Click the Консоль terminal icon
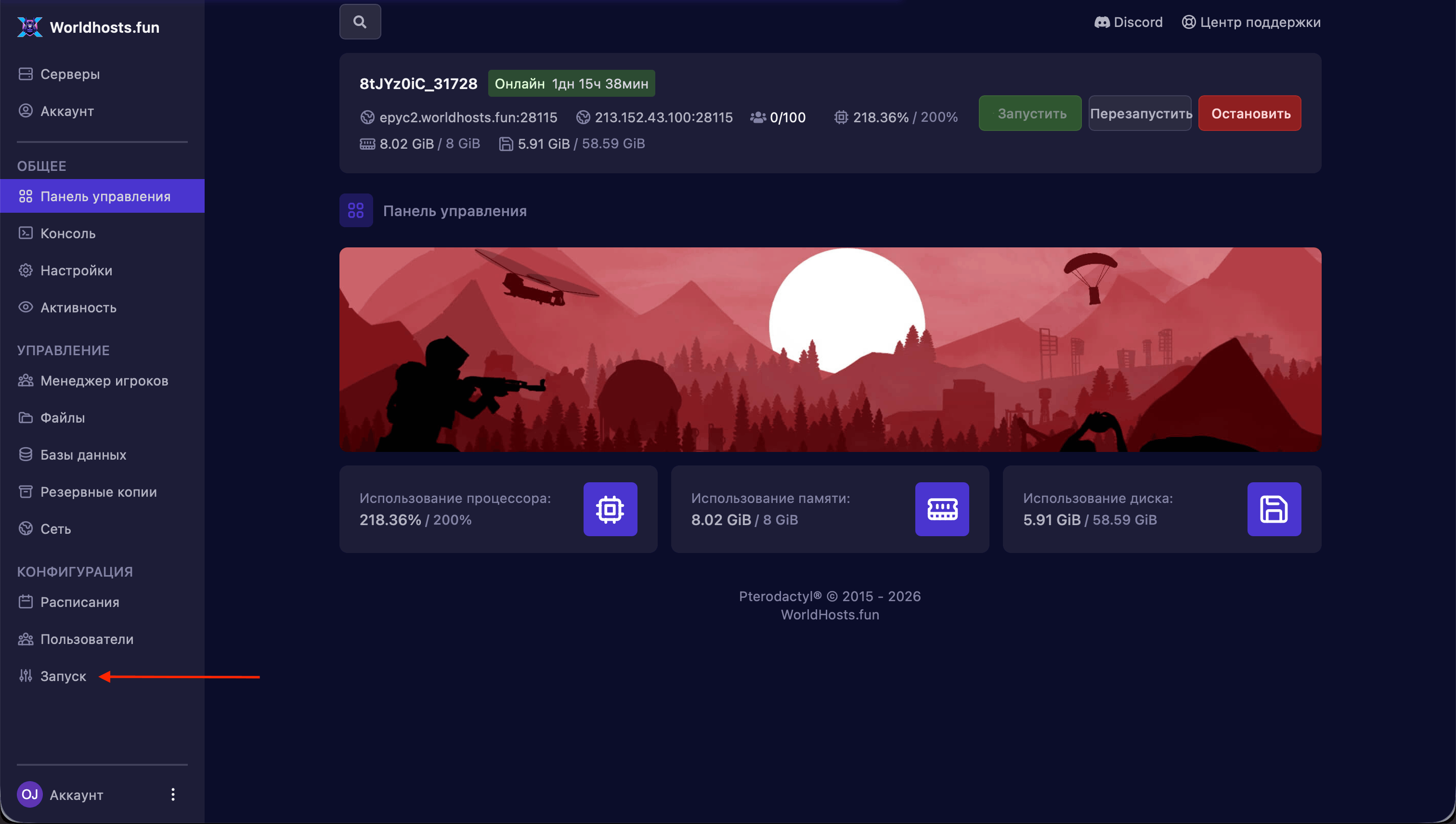 (26, 233)
